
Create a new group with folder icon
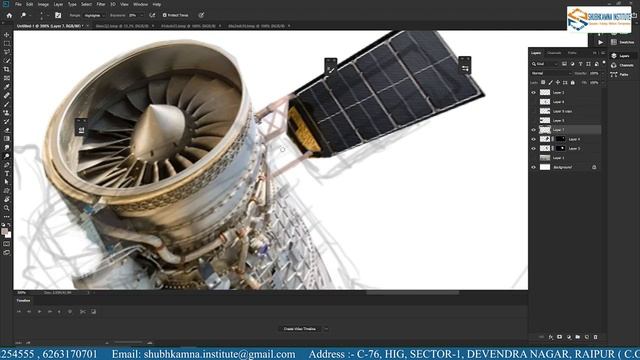(x=578, y=337)
